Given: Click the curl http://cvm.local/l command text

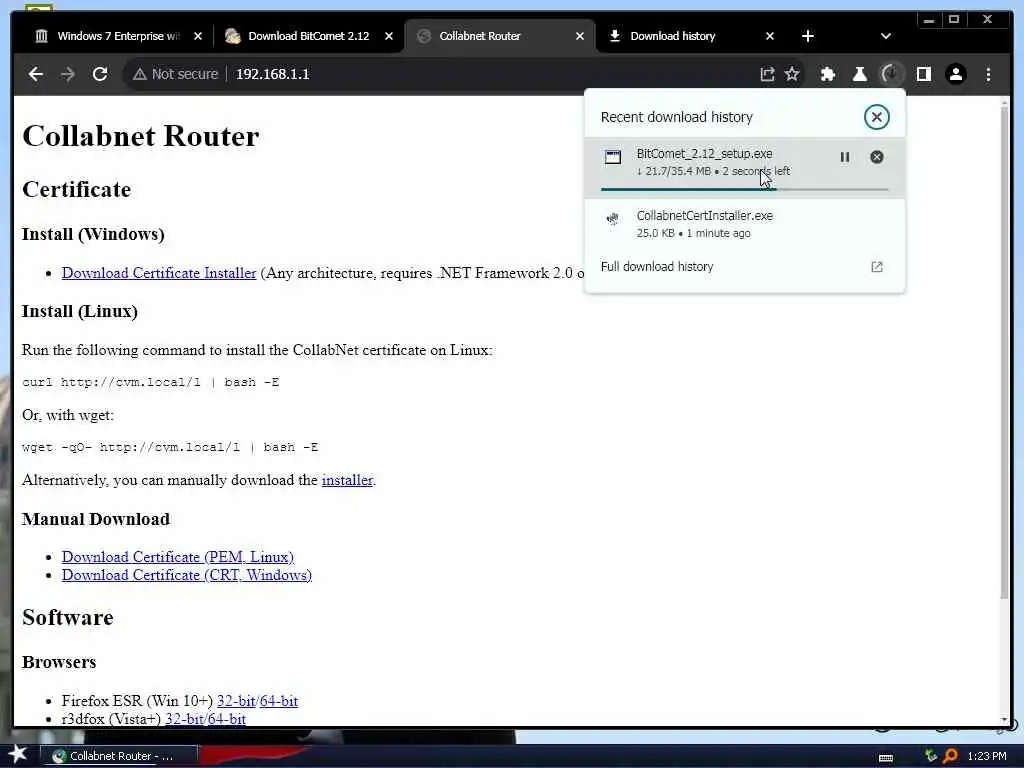Looking at the screenshot, I should (x=151, y=382).
